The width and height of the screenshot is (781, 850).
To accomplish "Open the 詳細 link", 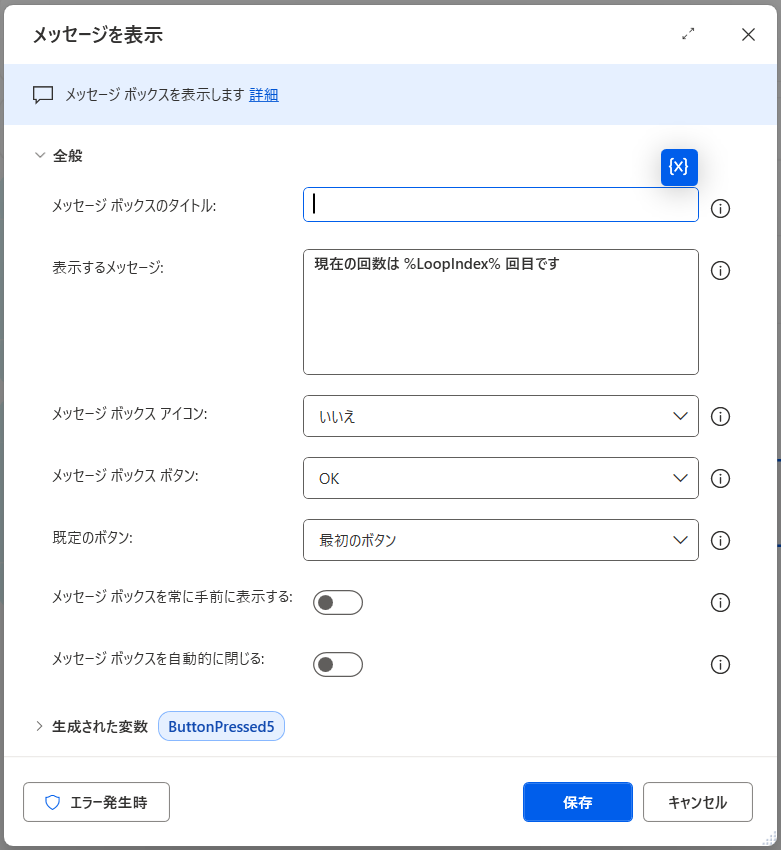I will coord(264,95).
